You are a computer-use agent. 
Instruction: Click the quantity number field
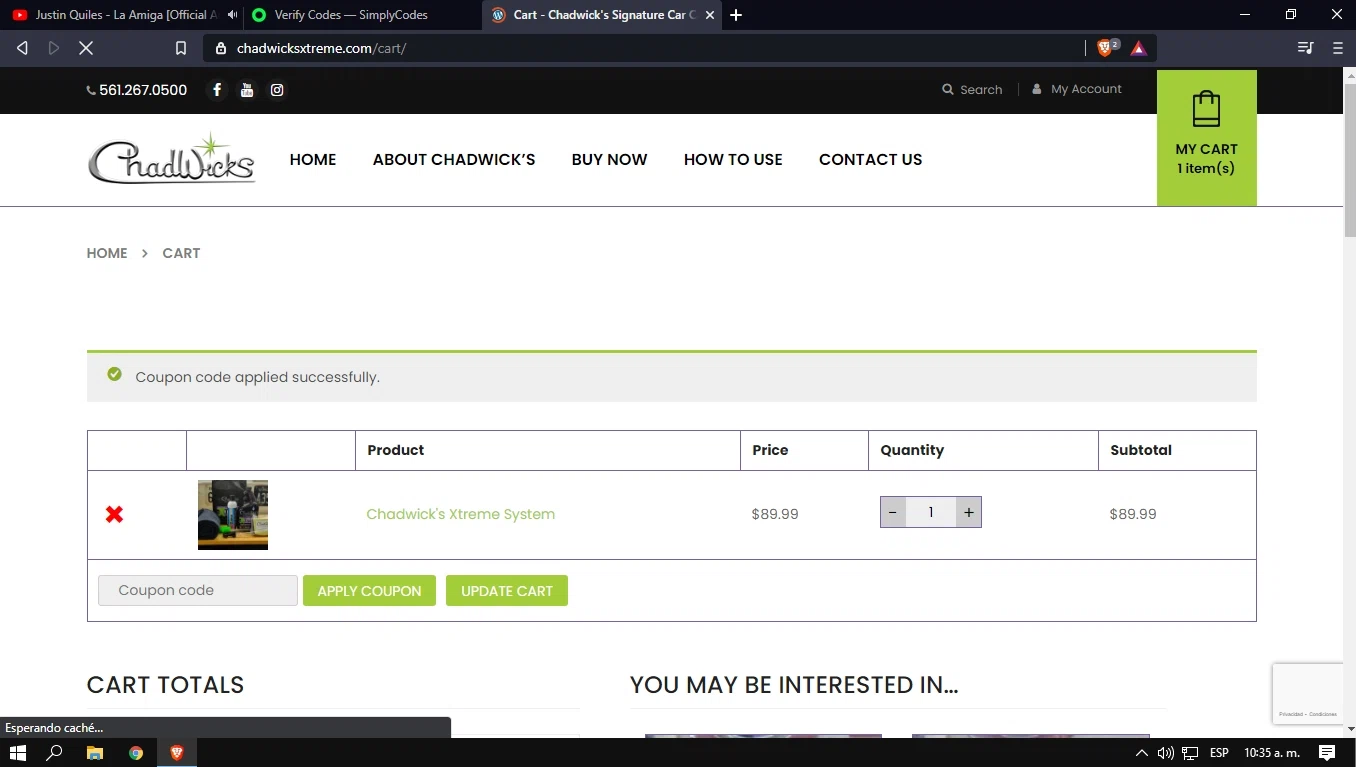coord(931,512)
